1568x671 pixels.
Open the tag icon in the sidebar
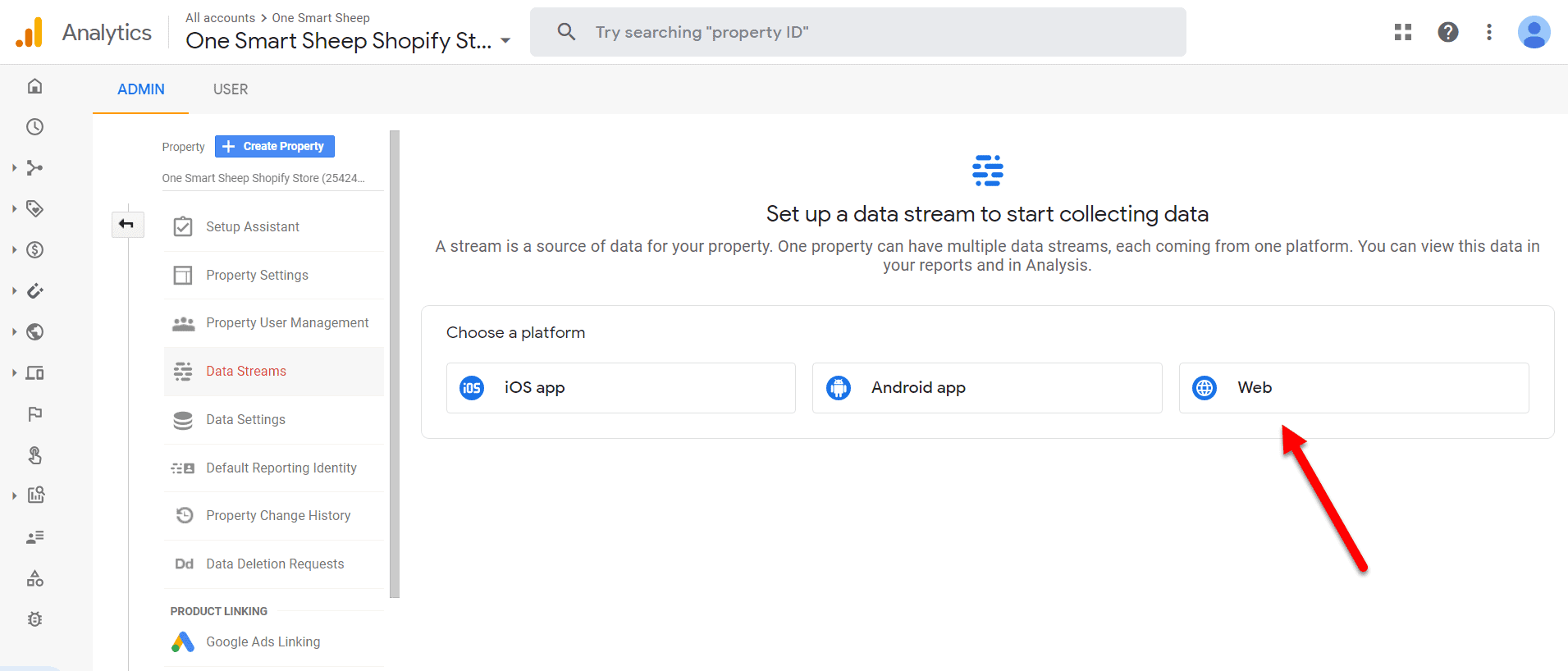point(34,209)
